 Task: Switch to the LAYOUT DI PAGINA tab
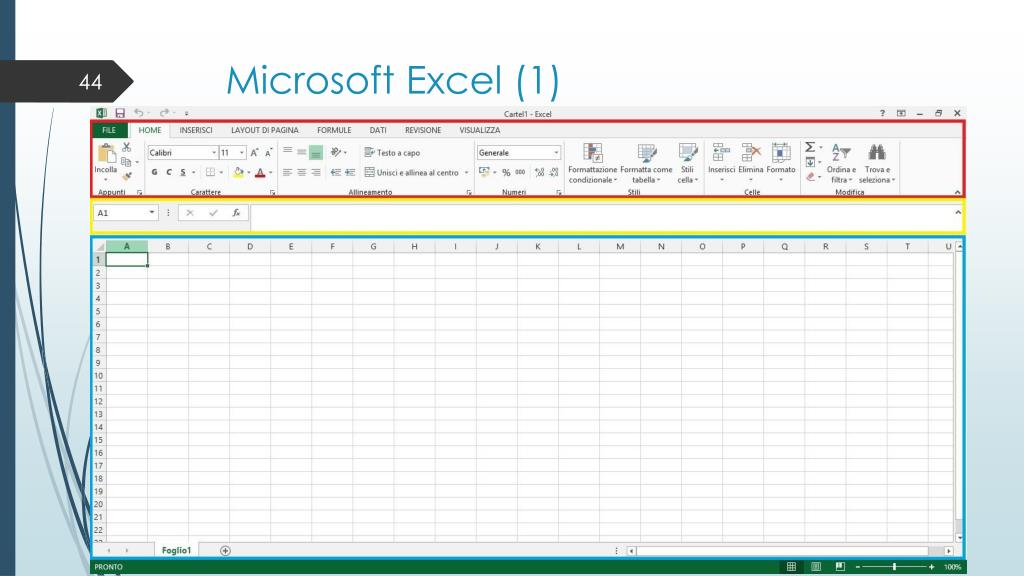tap(264, 130)
